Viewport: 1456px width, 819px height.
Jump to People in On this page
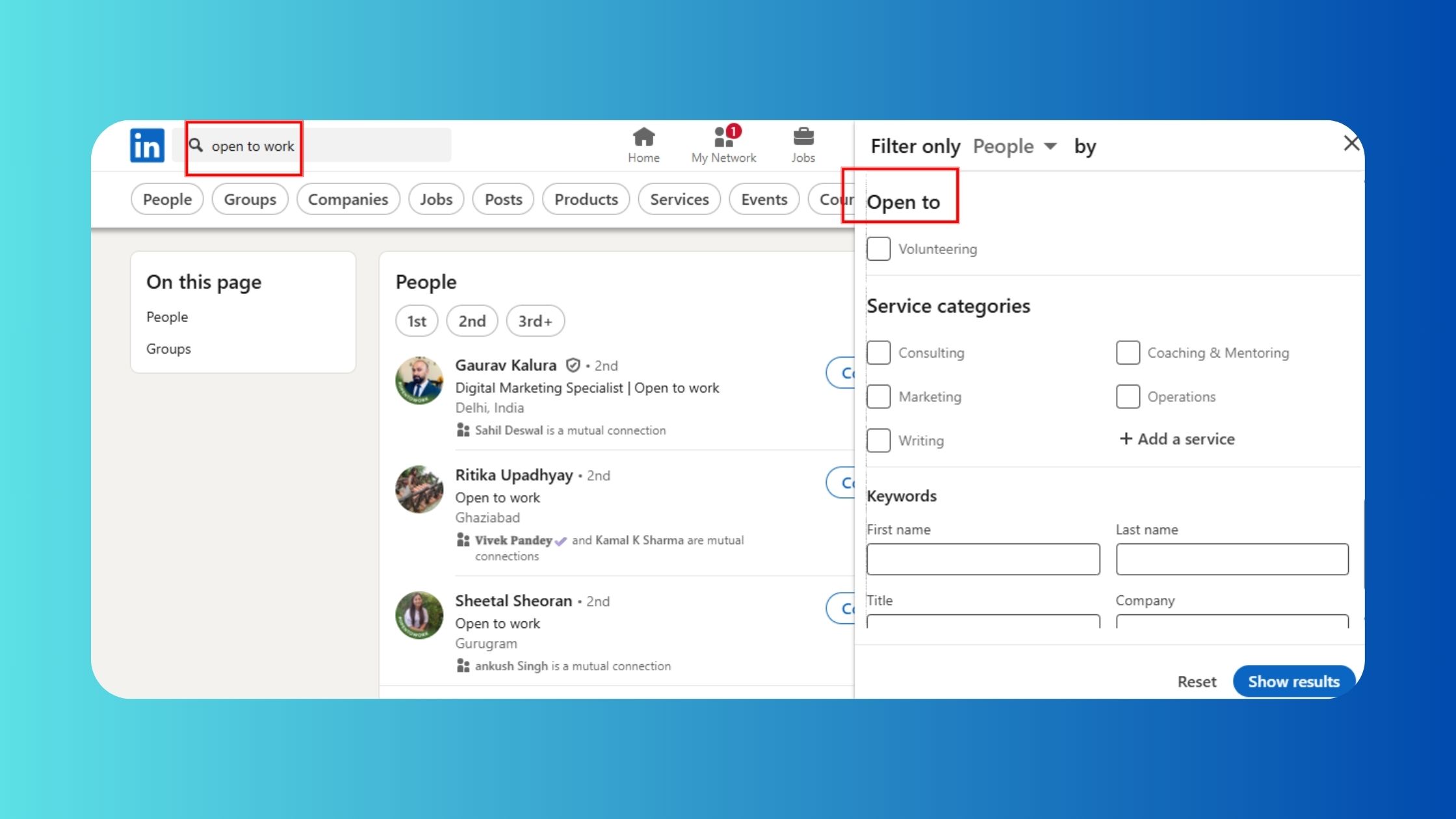[x=167, y=317]
